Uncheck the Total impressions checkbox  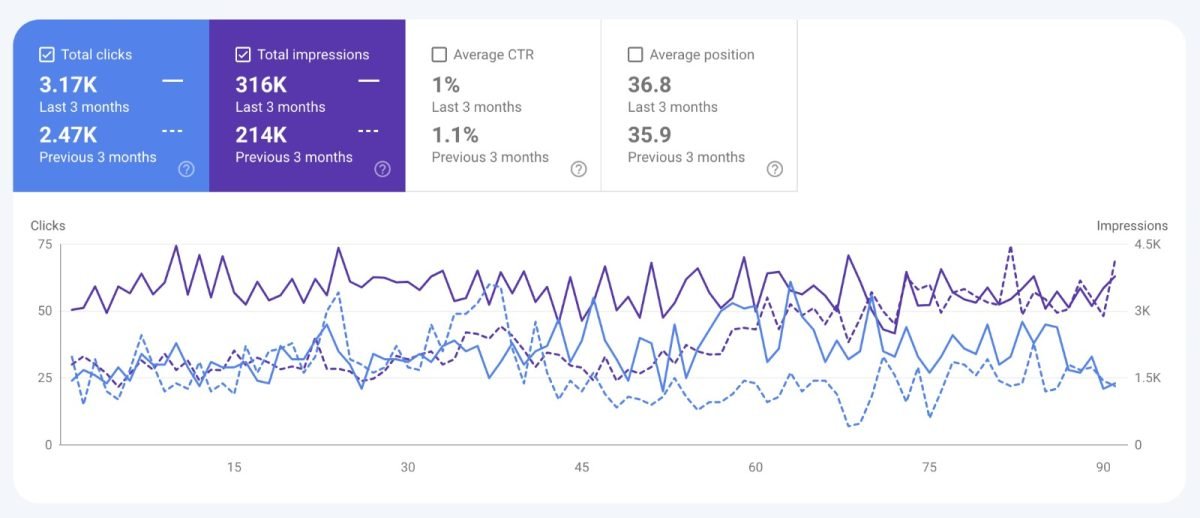[242, 55]
